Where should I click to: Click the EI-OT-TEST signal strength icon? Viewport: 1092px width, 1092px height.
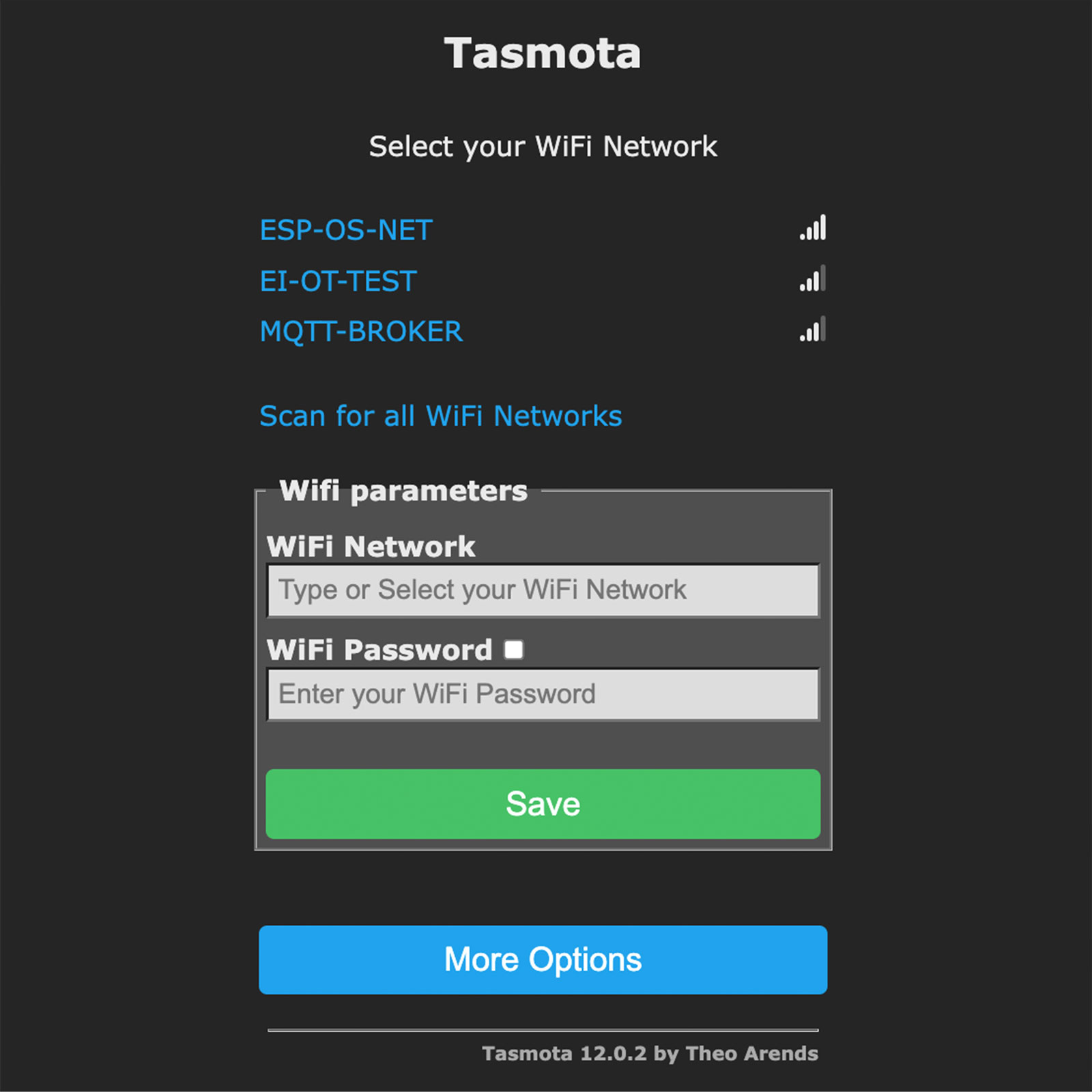813,279
